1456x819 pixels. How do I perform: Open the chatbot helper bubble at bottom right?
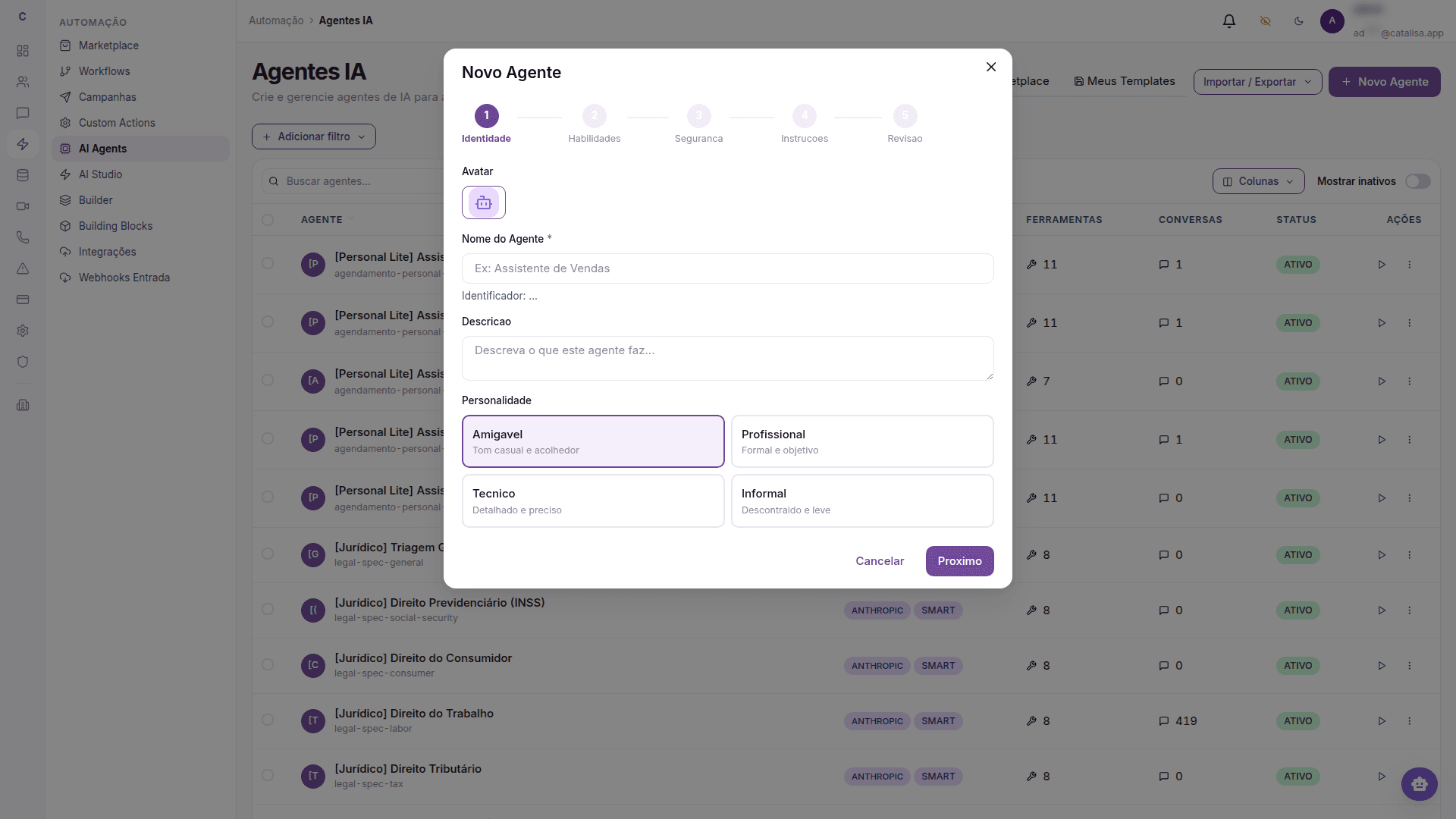(1420, 784)
